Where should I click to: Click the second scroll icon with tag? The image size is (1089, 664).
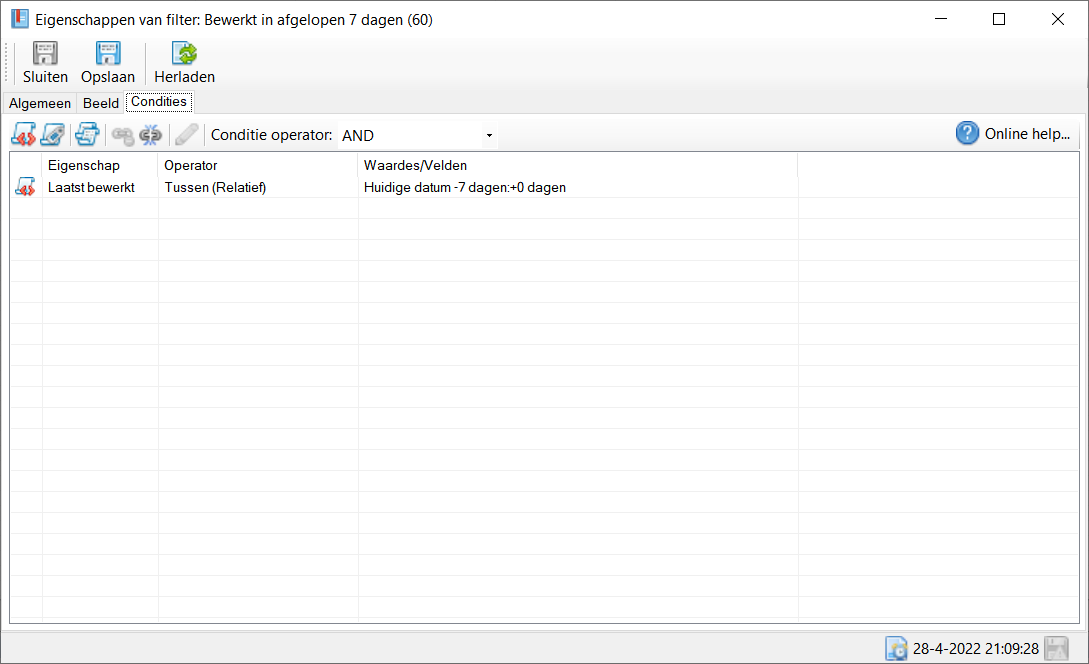[53, 134]
